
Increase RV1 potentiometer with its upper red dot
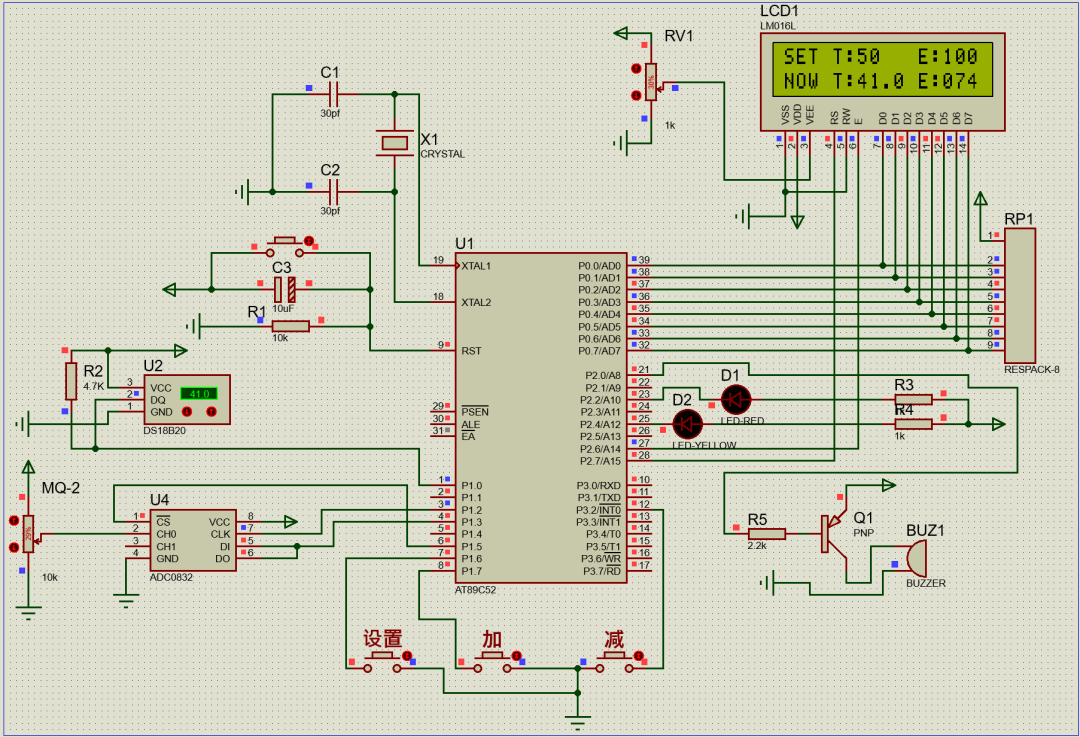[x=636, y=69]
